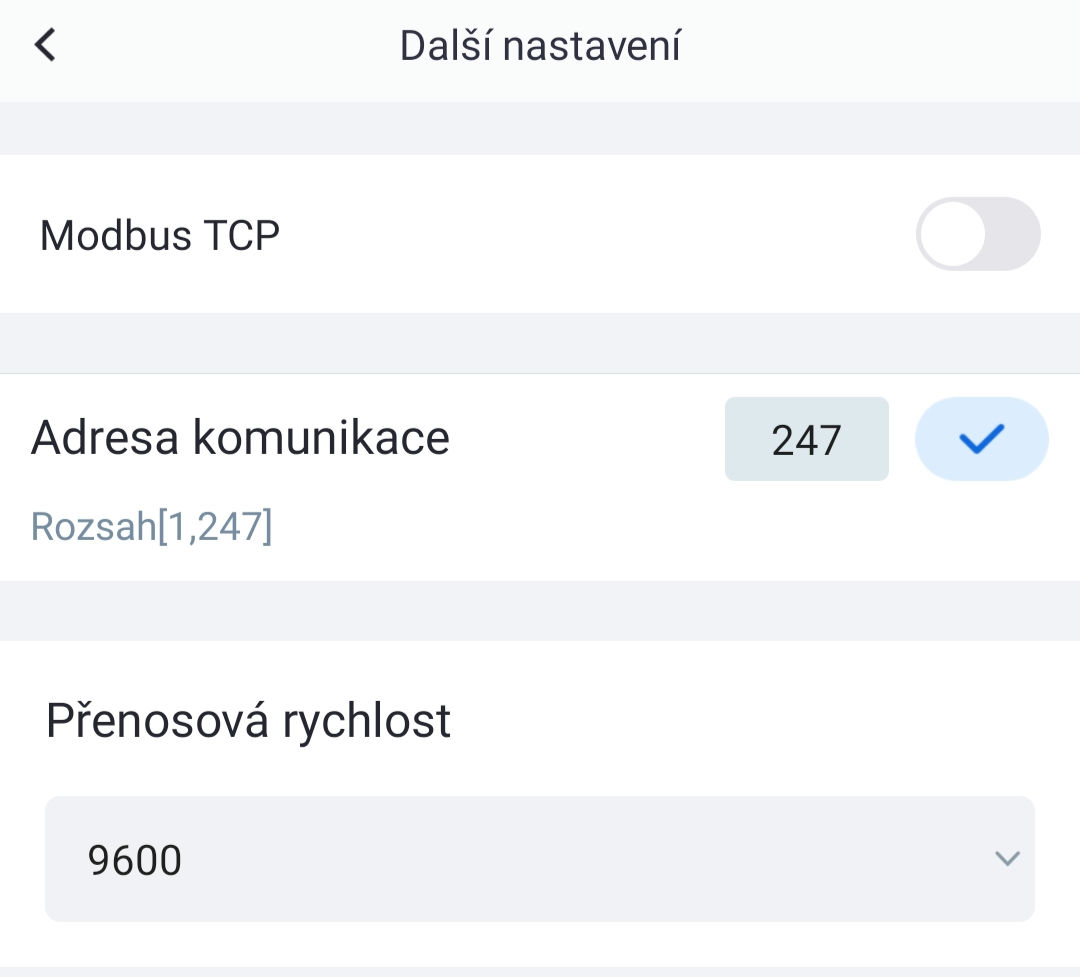This screenshot has width=1080, height=977.
Task: Click the Přenosová rychlost heading
Action: [x=248, y=720]
